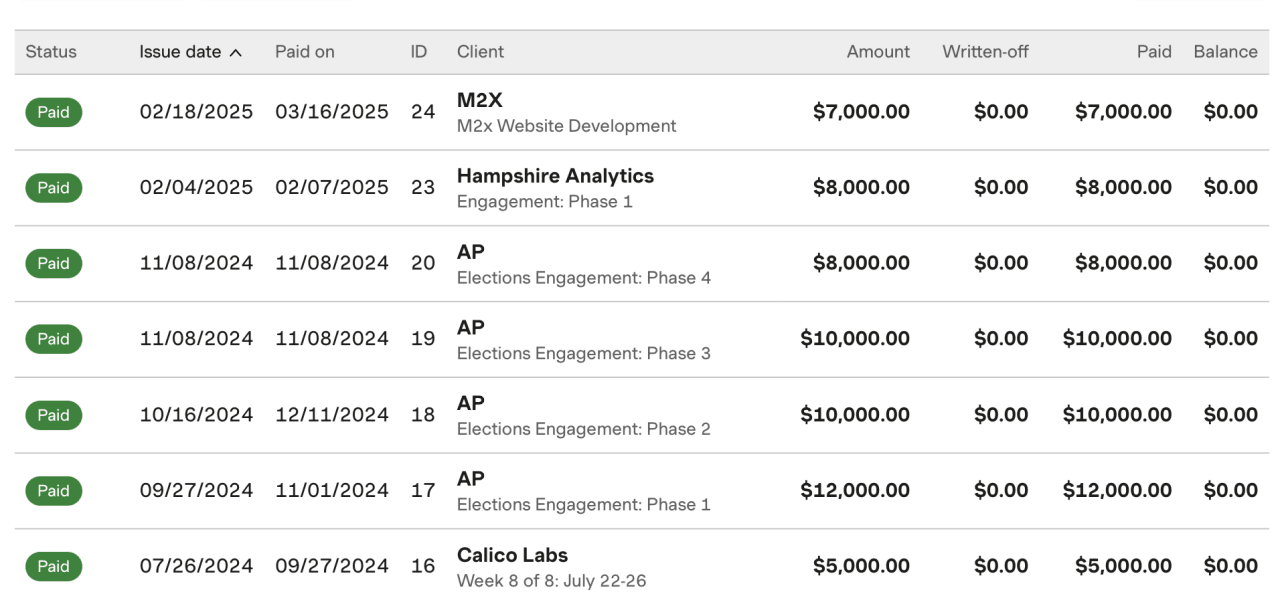1280x598 pixels.
Task: Click the Paid badge on the Hampshire Analytics row
Action: point(53,188)
